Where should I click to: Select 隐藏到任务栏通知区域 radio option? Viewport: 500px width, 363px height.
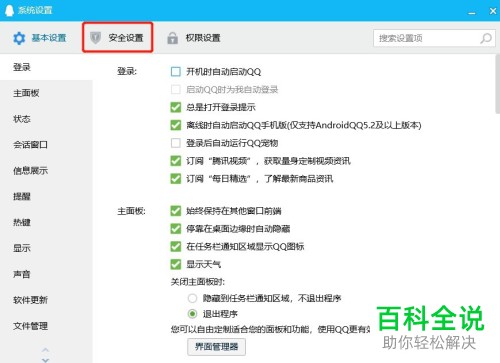(192, 298)
